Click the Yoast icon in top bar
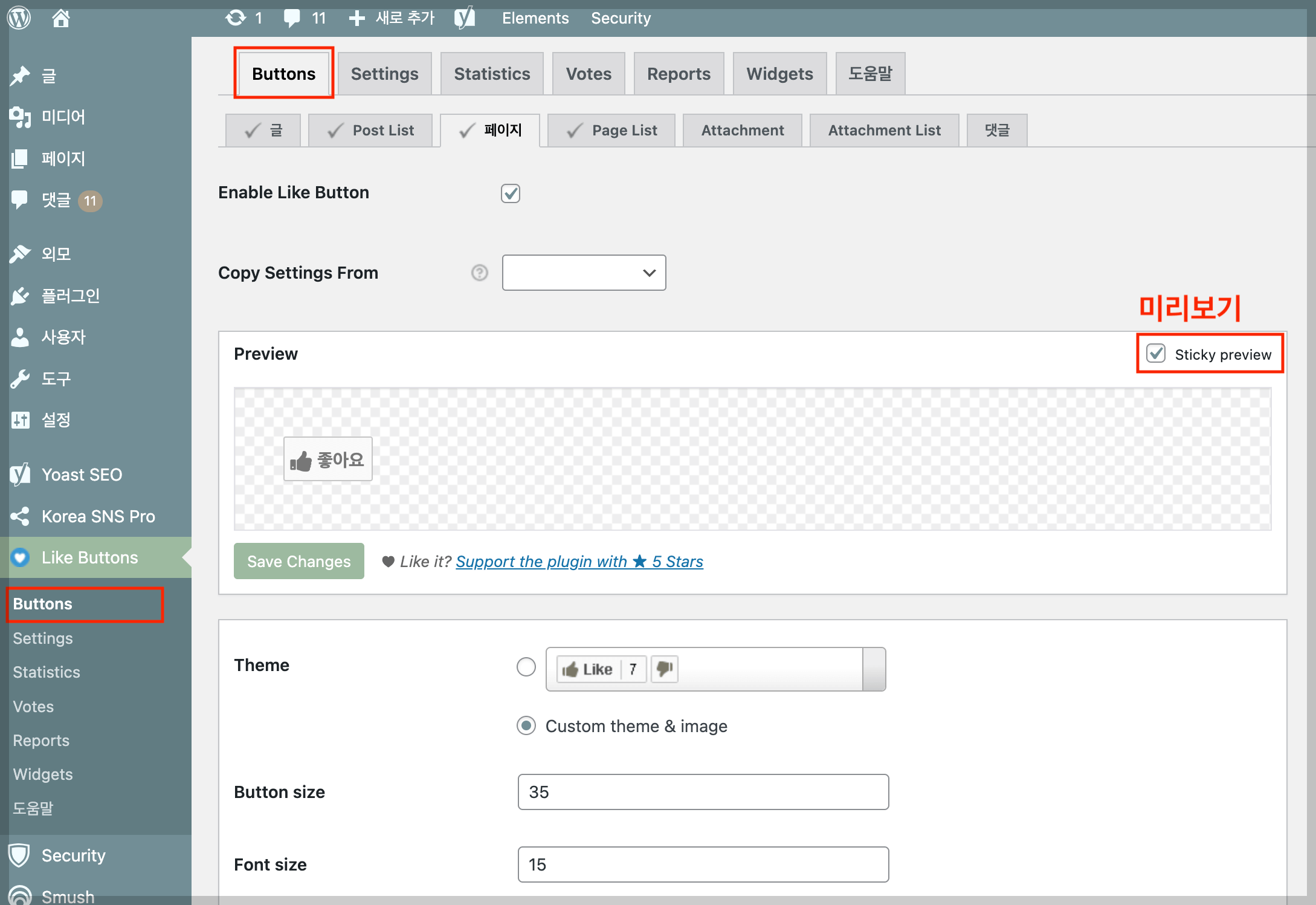The image size is (1316, 905). 464,18
